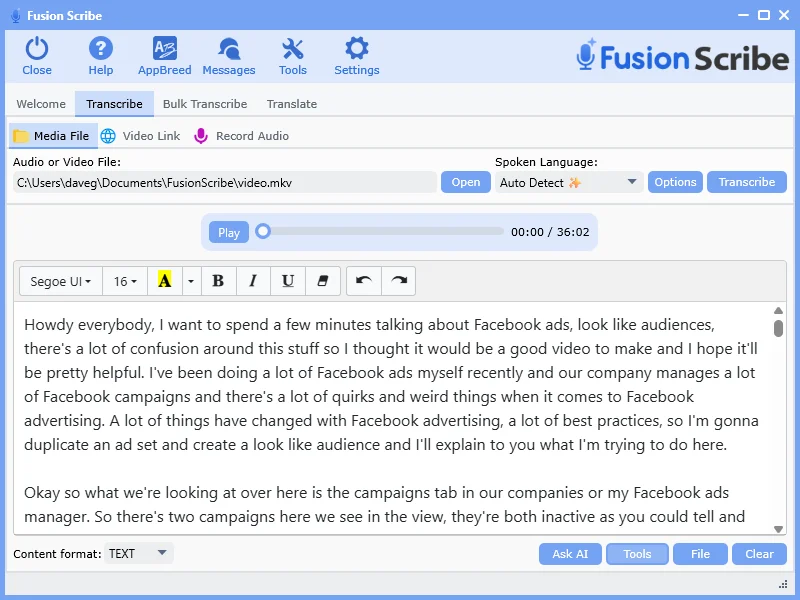The width and height of the screenshot is (800, 600).
Task: Toggle underline formatting
Action: 288,281
